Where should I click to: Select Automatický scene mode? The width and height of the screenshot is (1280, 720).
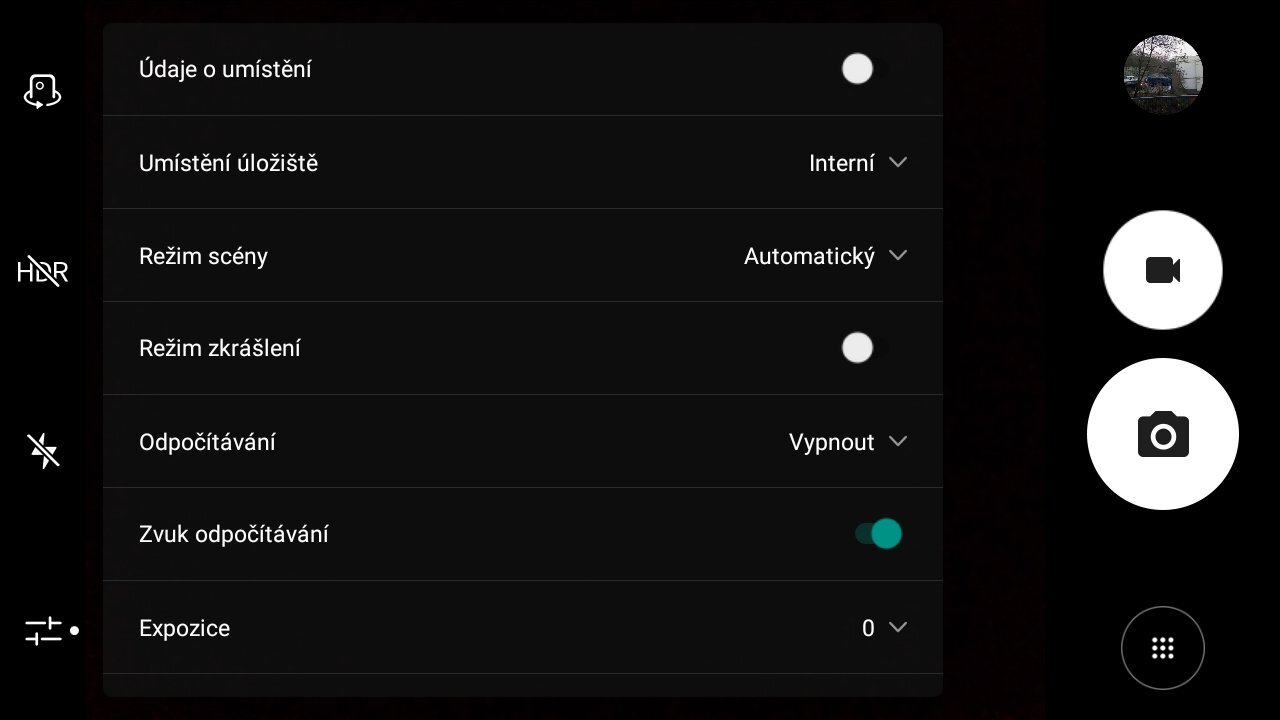click(x=810, y=255)
